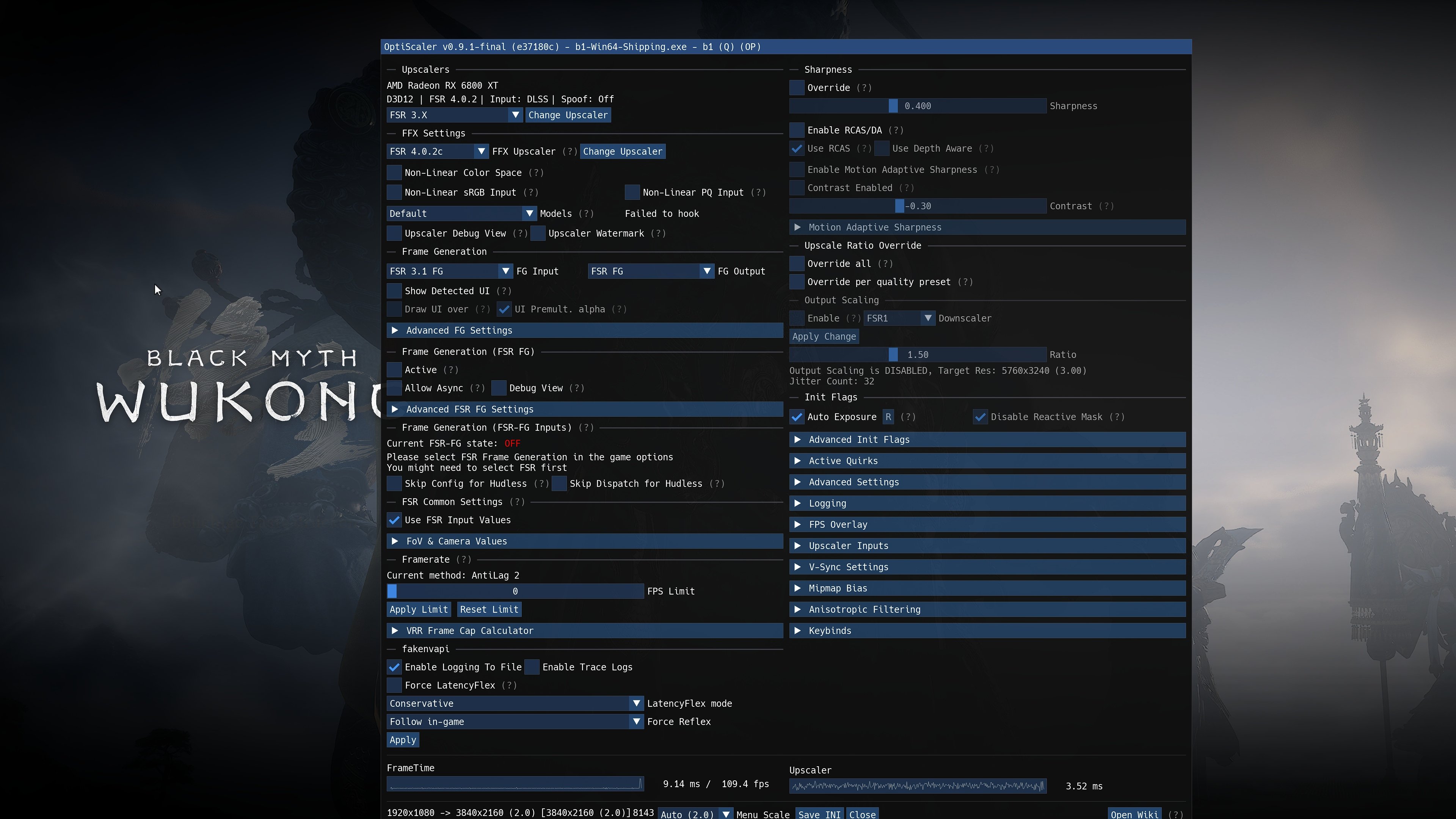Check Override per quality preset
This screenshot has height=819, width=1456.
pos(797,282)
